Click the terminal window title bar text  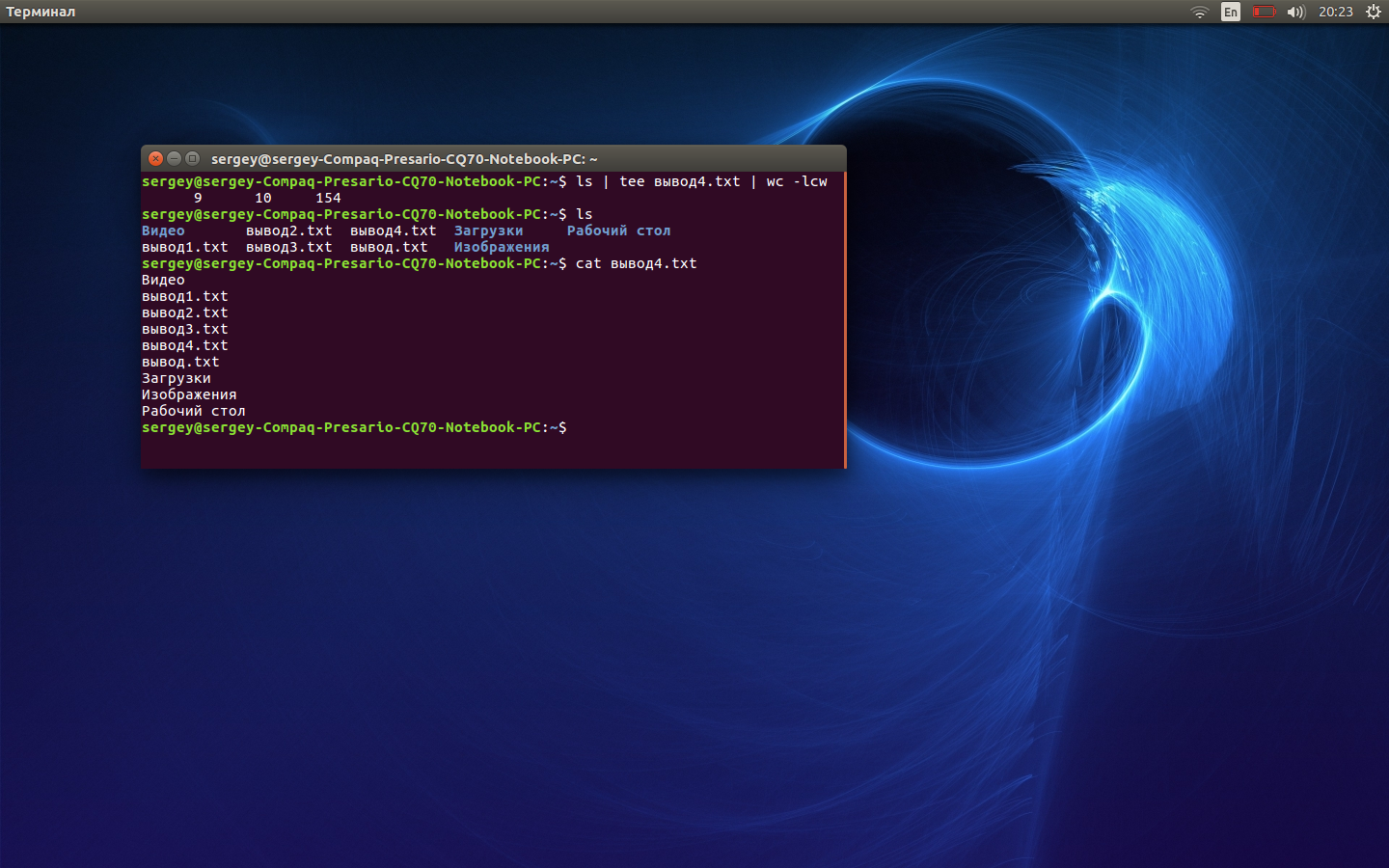(x=404, y=159)
